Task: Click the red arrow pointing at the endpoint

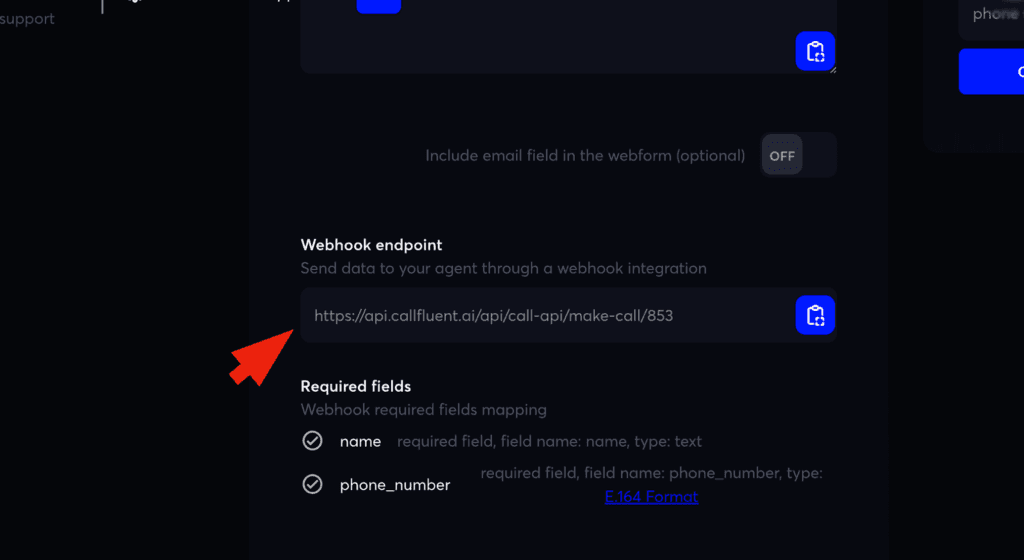Action: coord(260,354)
